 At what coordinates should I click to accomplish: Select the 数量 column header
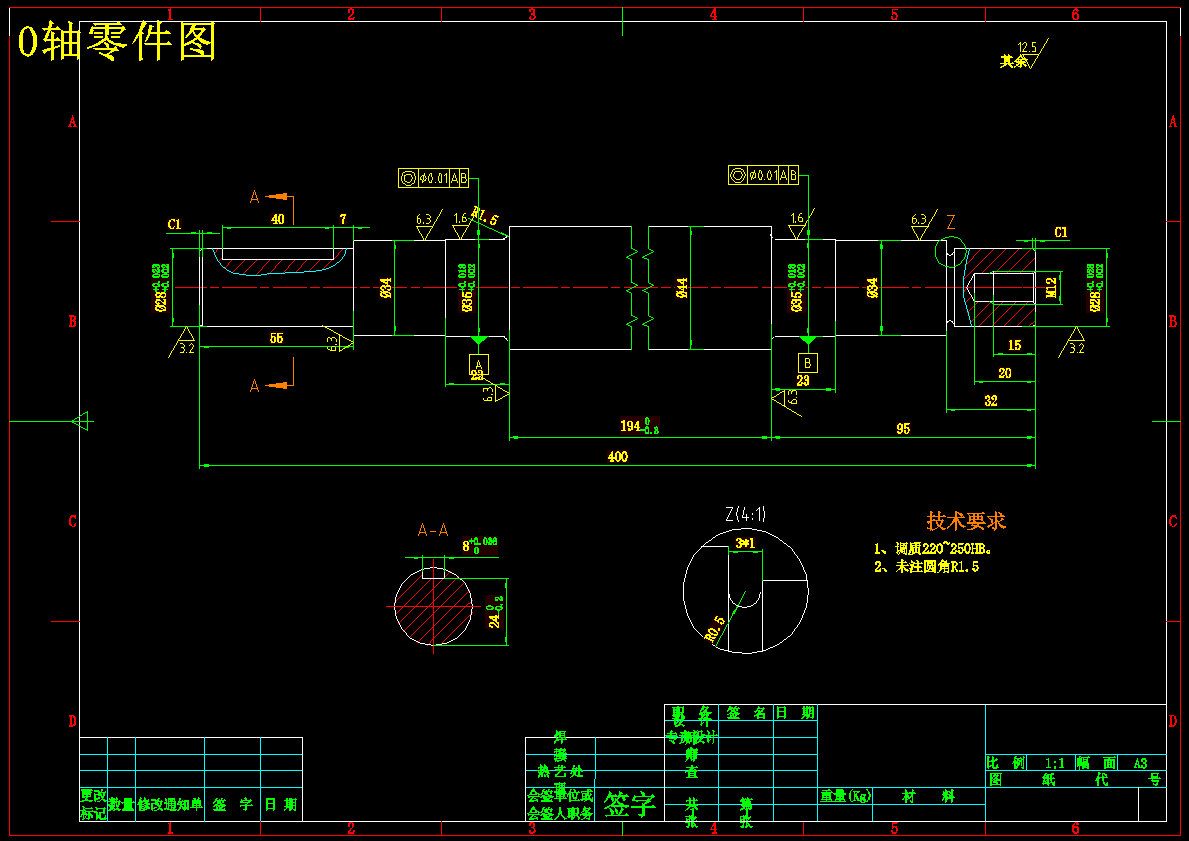(121, 805)
